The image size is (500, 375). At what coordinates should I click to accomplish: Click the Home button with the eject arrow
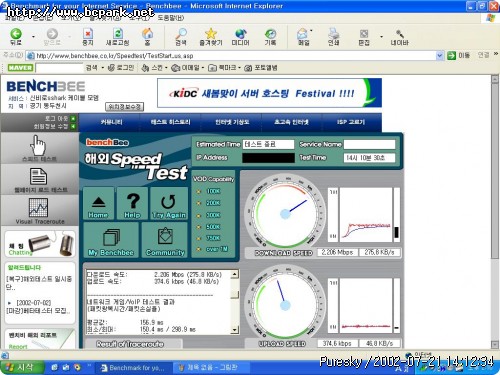(98, 203)
